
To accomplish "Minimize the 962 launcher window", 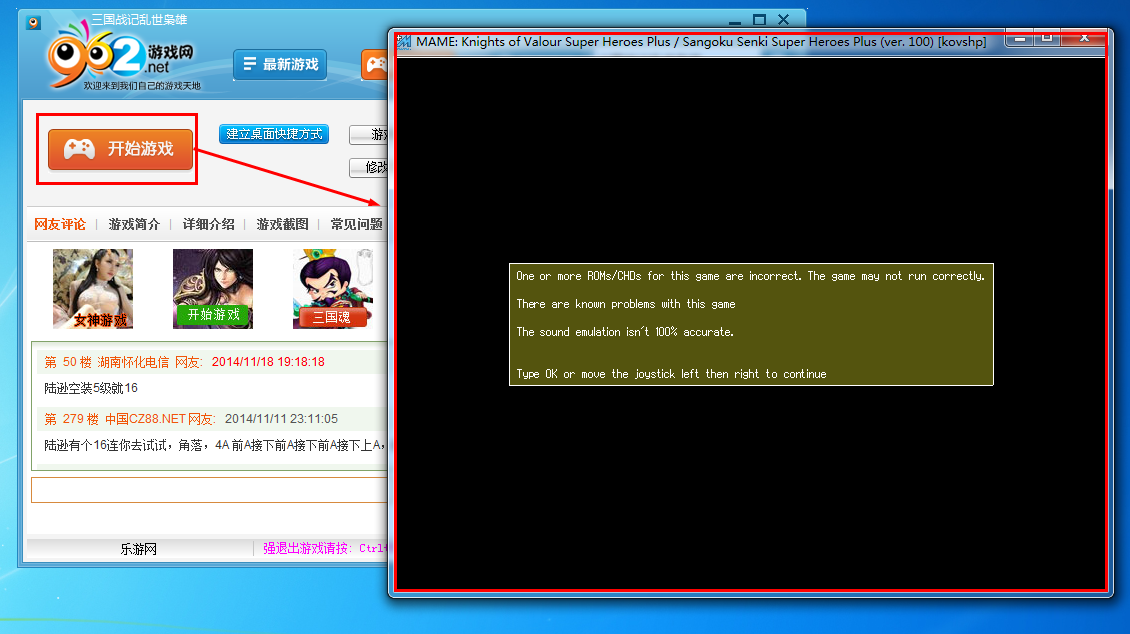I will [735, 20].
